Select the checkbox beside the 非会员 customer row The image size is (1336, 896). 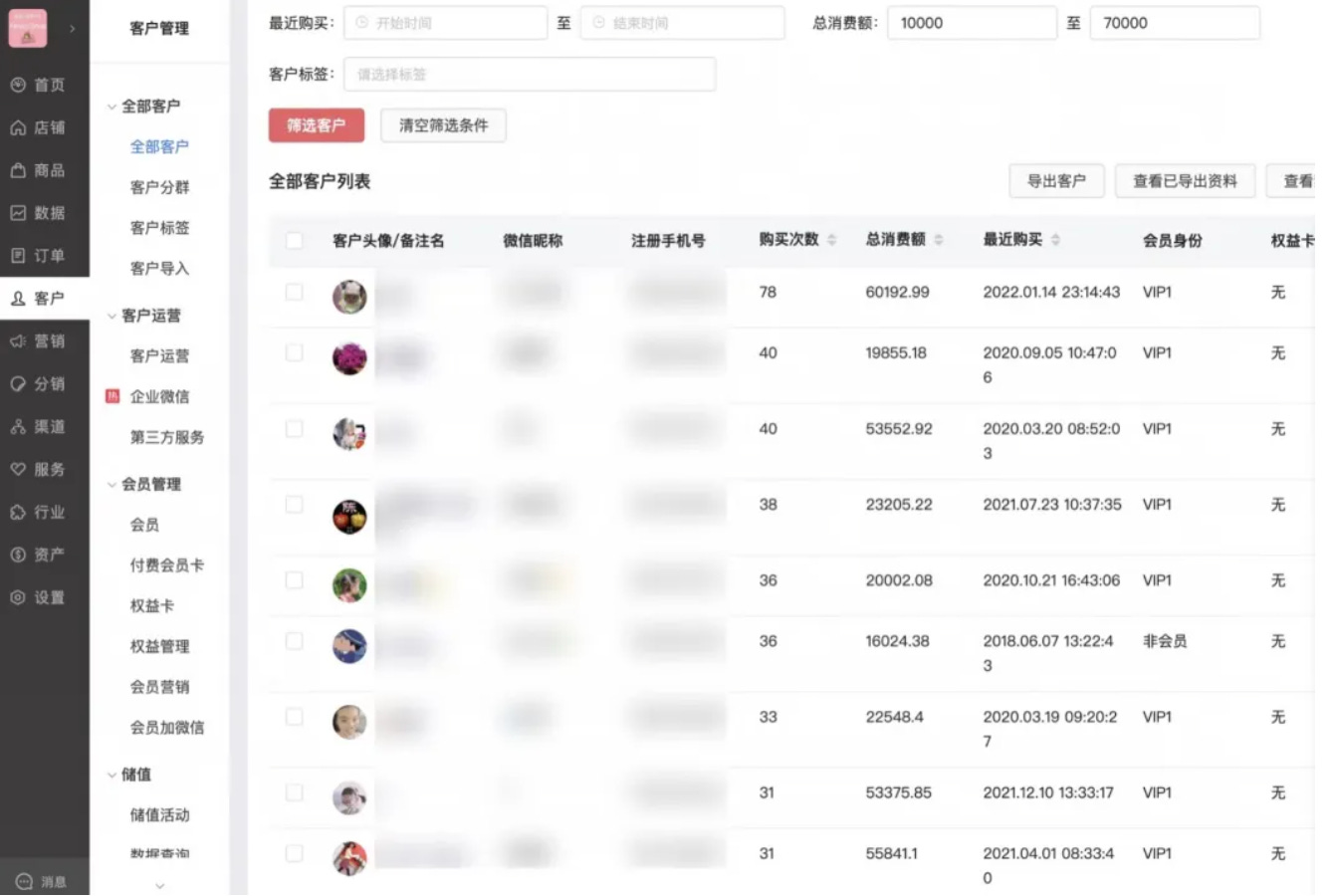pyautogui.click(x=295, y=641)
